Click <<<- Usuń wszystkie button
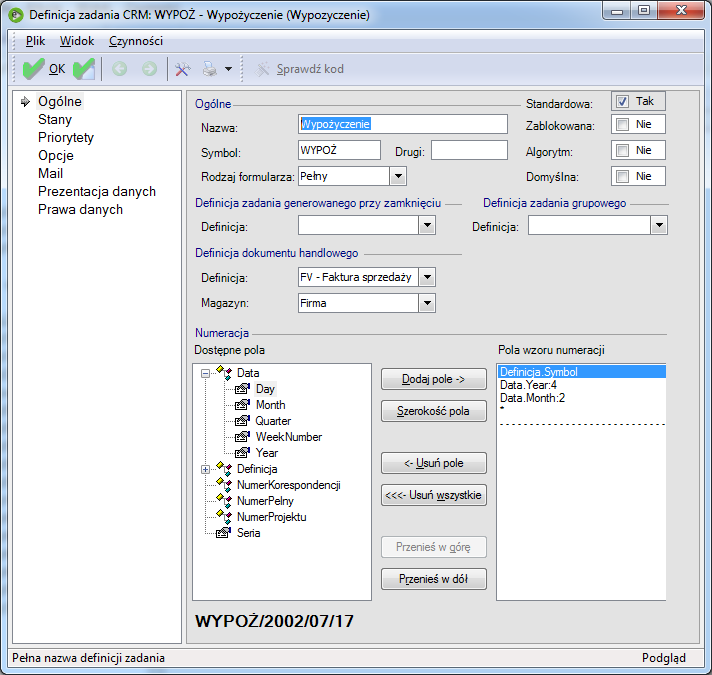 click(434, 495)
